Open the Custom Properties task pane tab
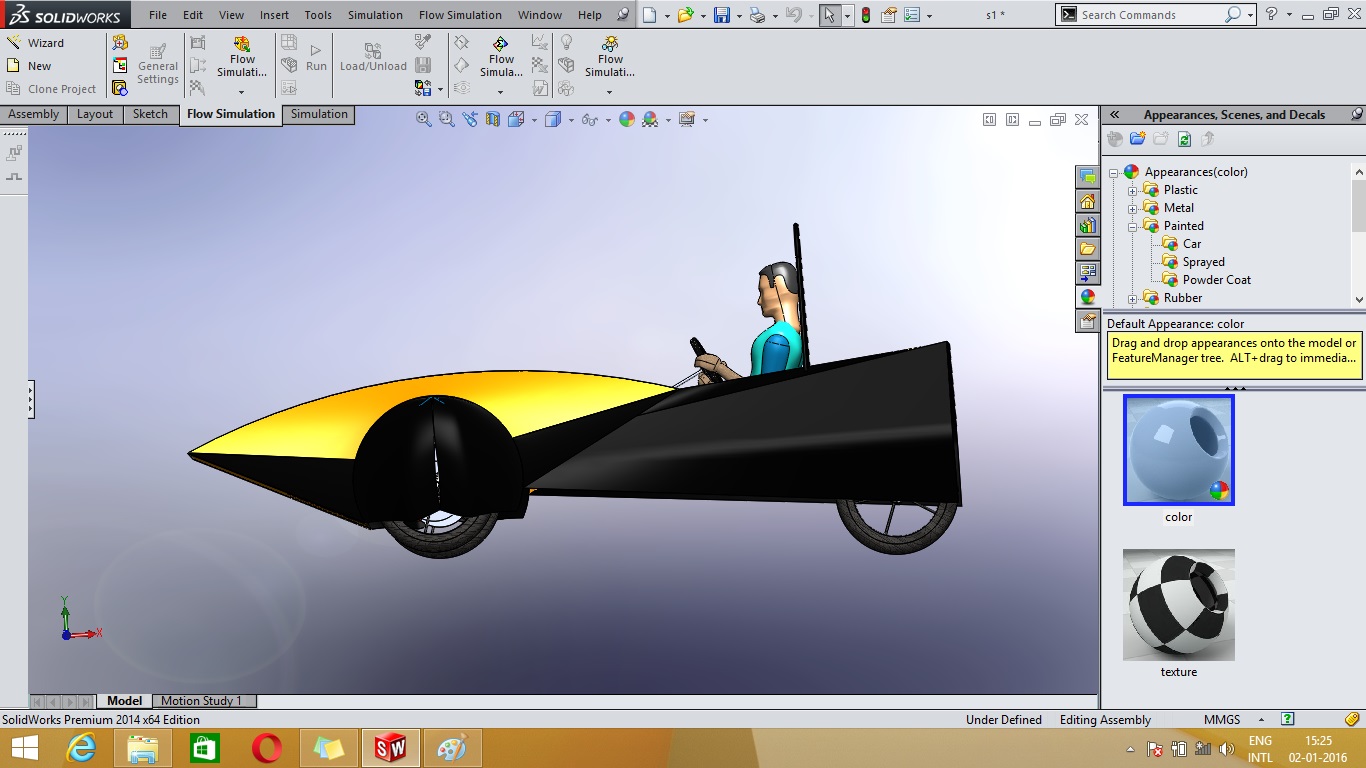 [x=1087, y=321]
